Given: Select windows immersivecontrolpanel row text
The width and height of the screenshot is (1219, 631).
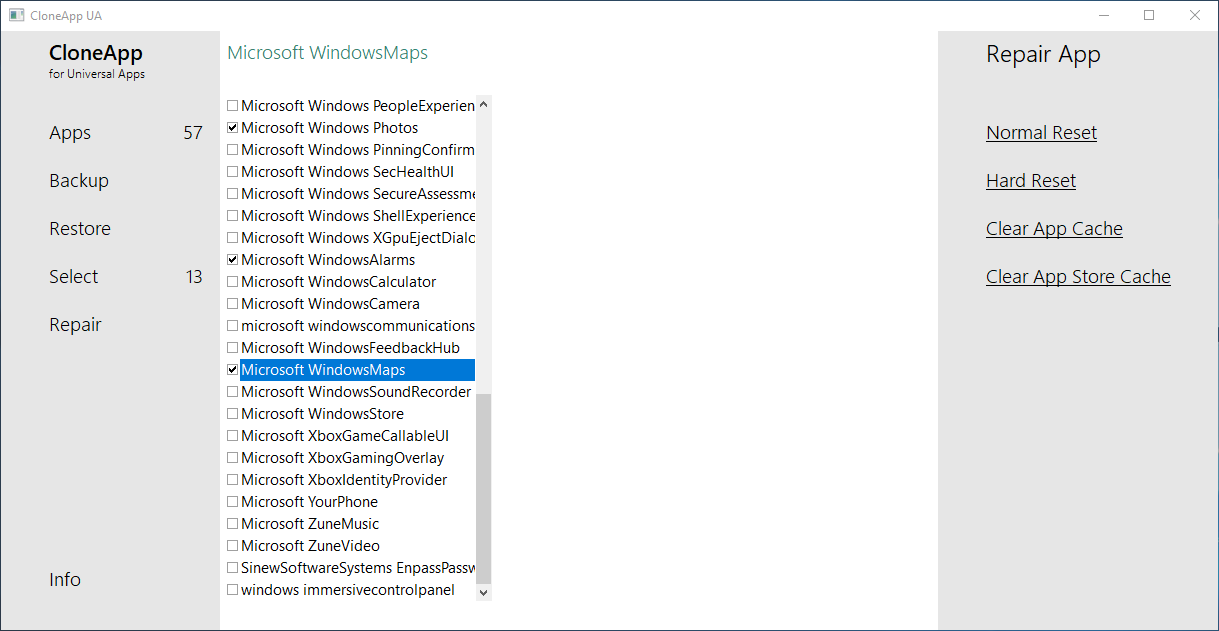Looking at the screenshot, I should [348, 590].
